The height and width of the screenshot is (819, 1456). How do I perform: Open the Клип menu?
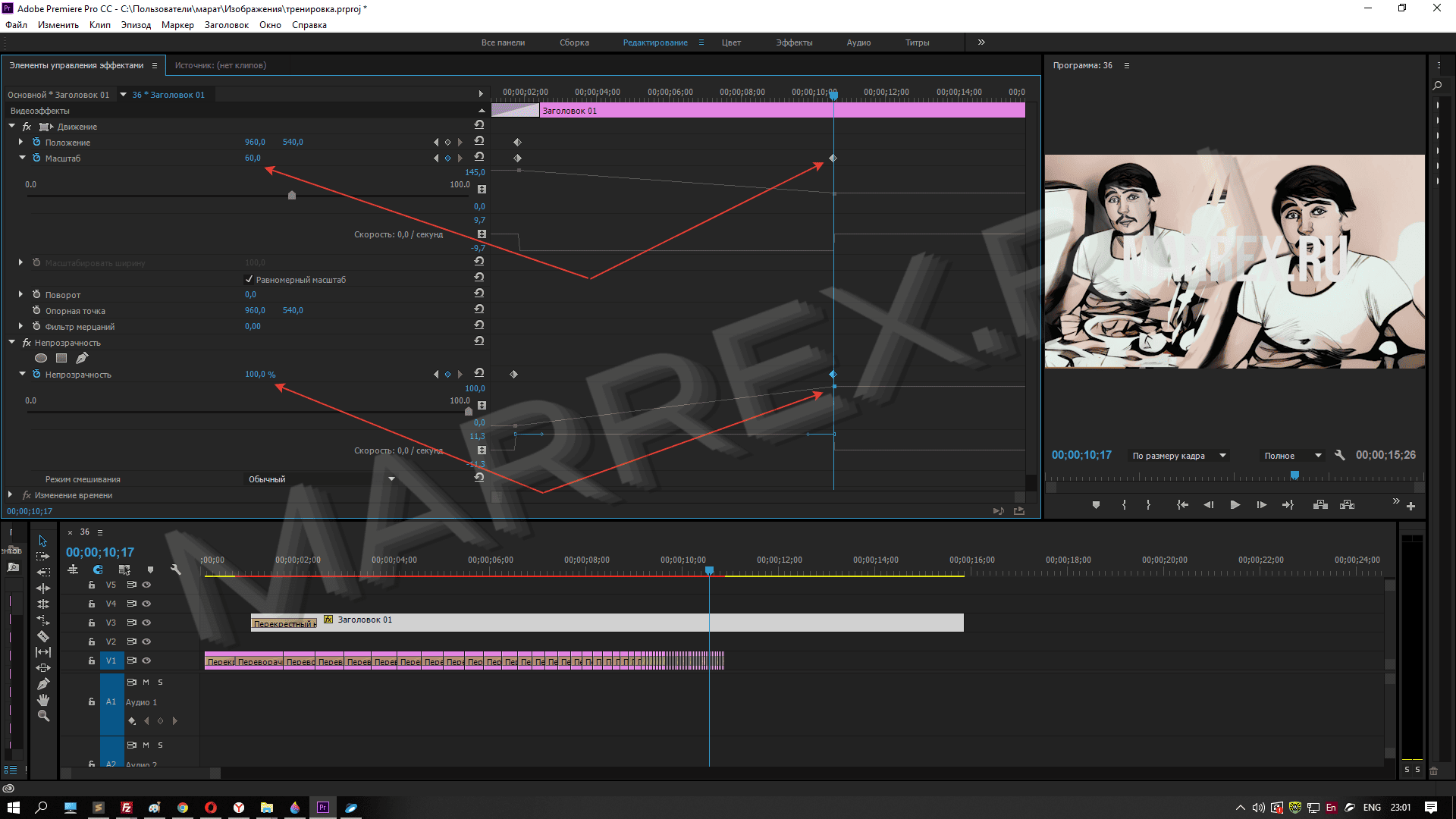[99, 25]
